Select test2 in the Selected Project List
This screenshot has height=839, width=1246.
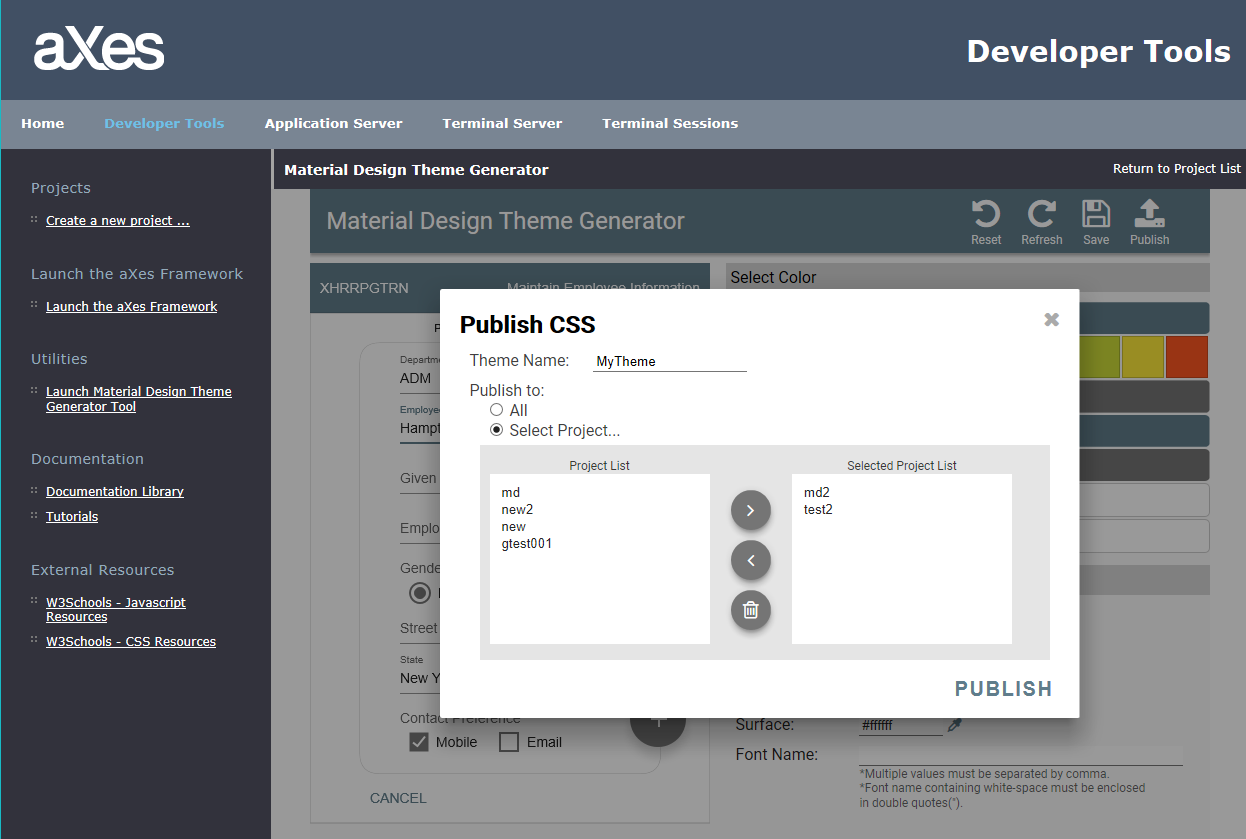[818, 510]
